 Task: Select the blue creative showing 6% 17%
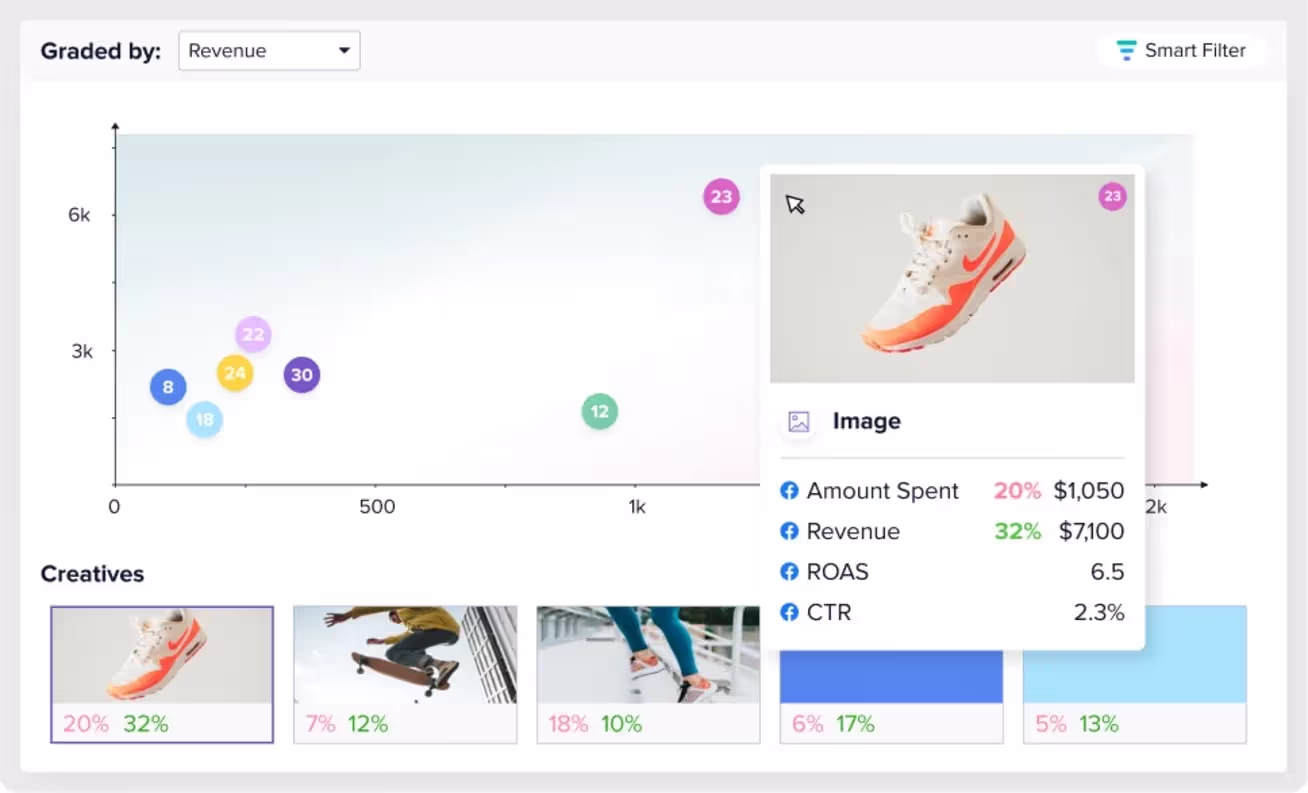tap(891, 696)
